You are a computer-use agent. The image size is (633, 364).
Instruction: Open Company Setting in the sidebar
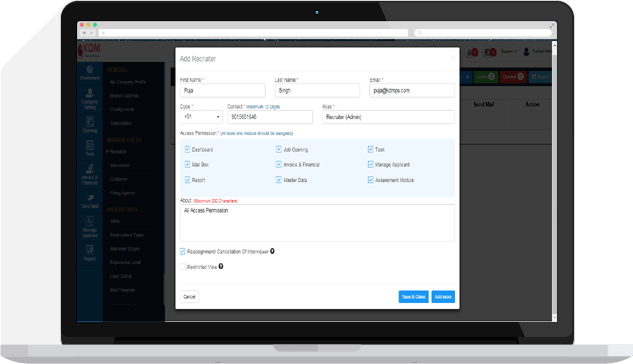[90, 99]
